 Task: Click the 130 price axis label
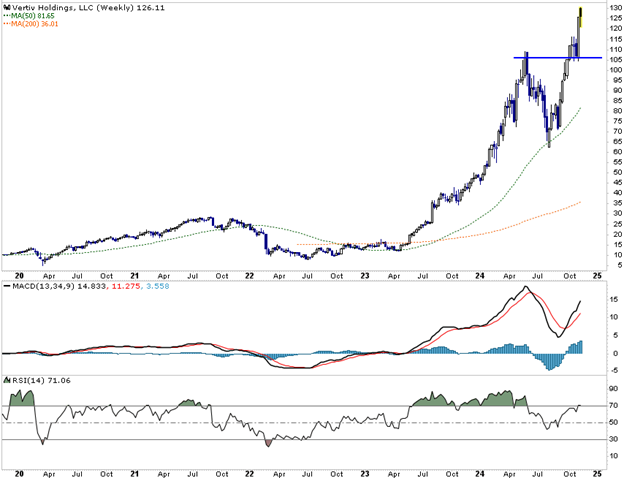(615, 8)
